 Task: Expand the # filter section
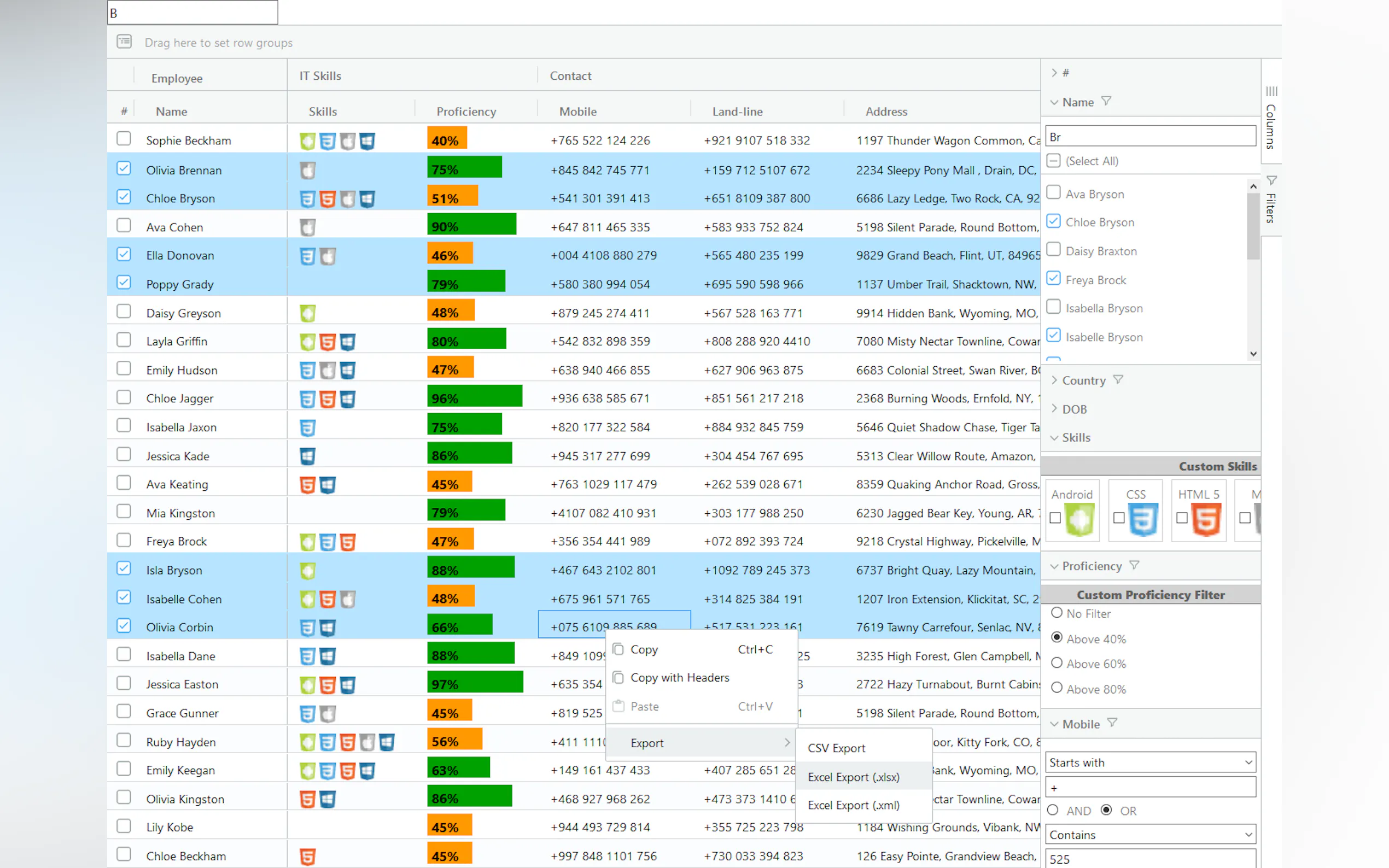tap(1054, 72)
